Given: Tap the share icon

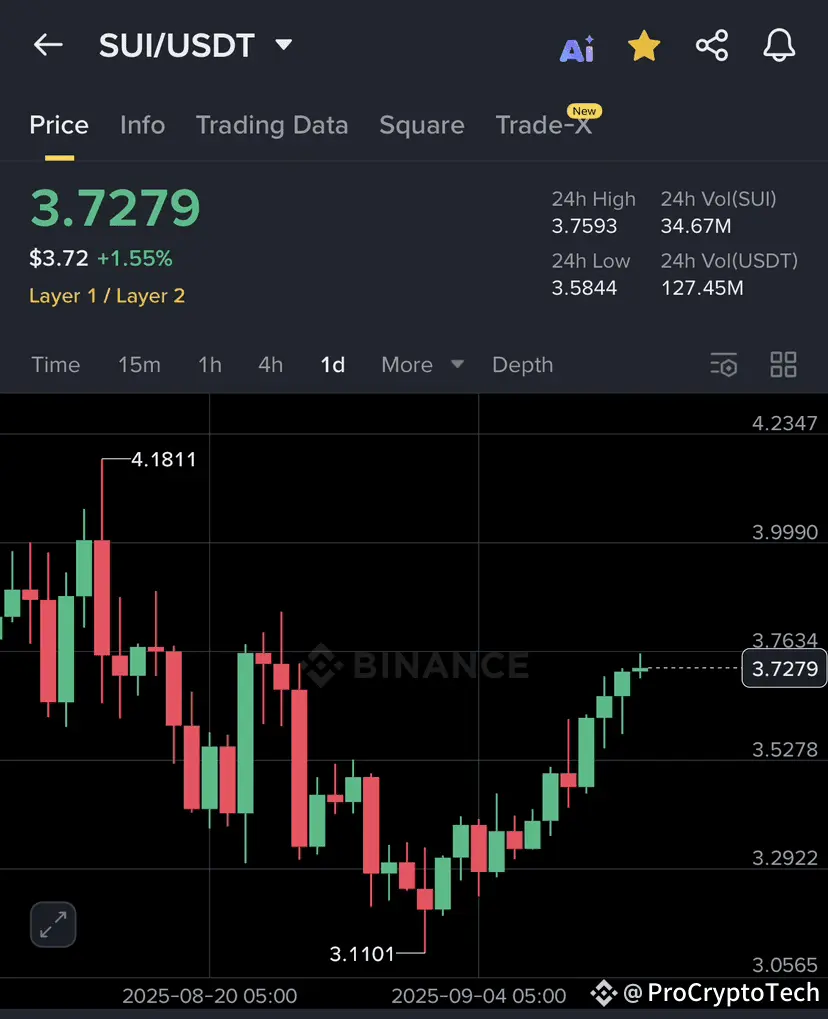Looking at the screenshot, I should tap(712, 45).
